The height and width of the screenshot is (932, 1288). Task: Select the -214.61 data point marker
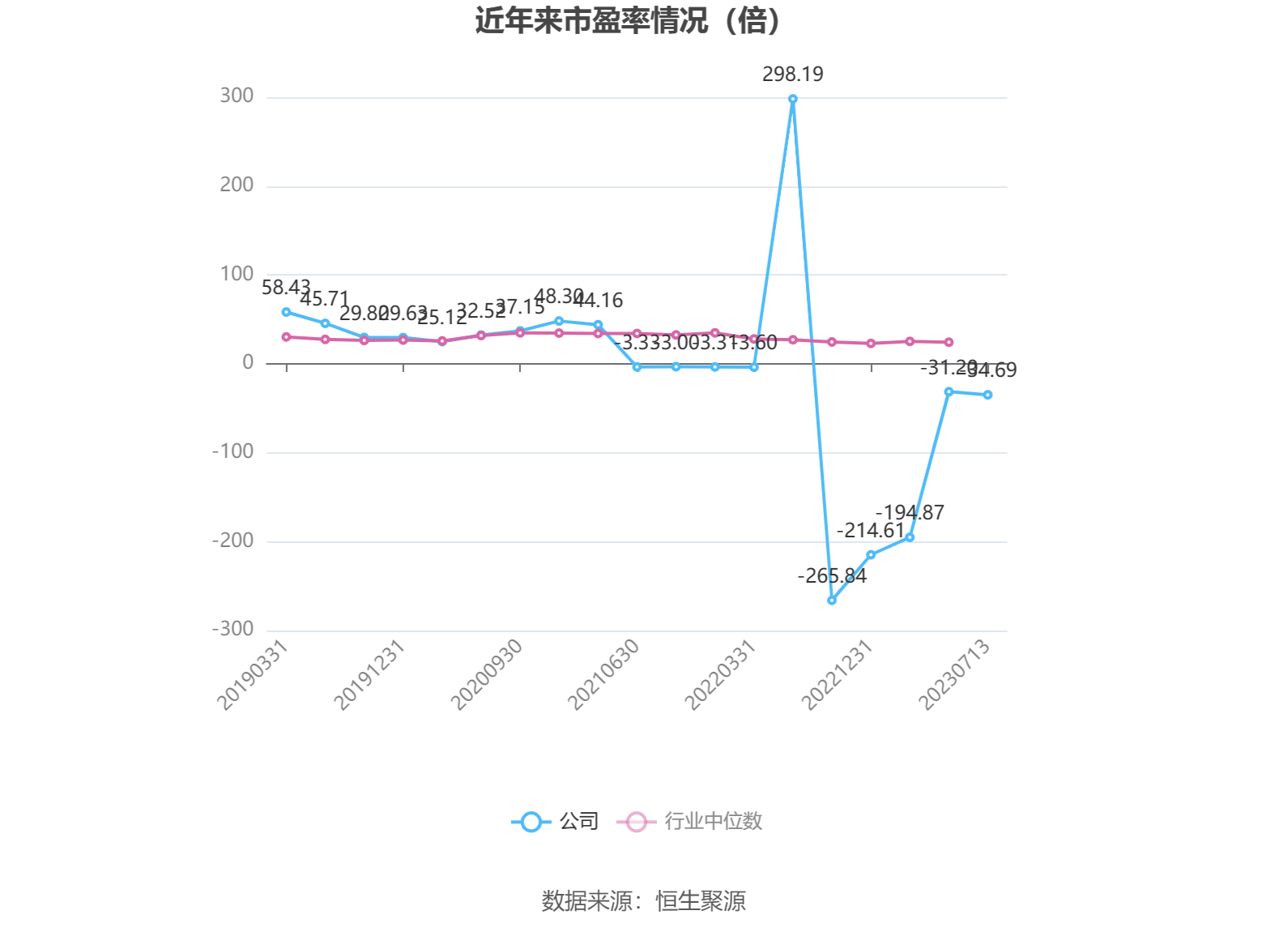pos(871,555)
